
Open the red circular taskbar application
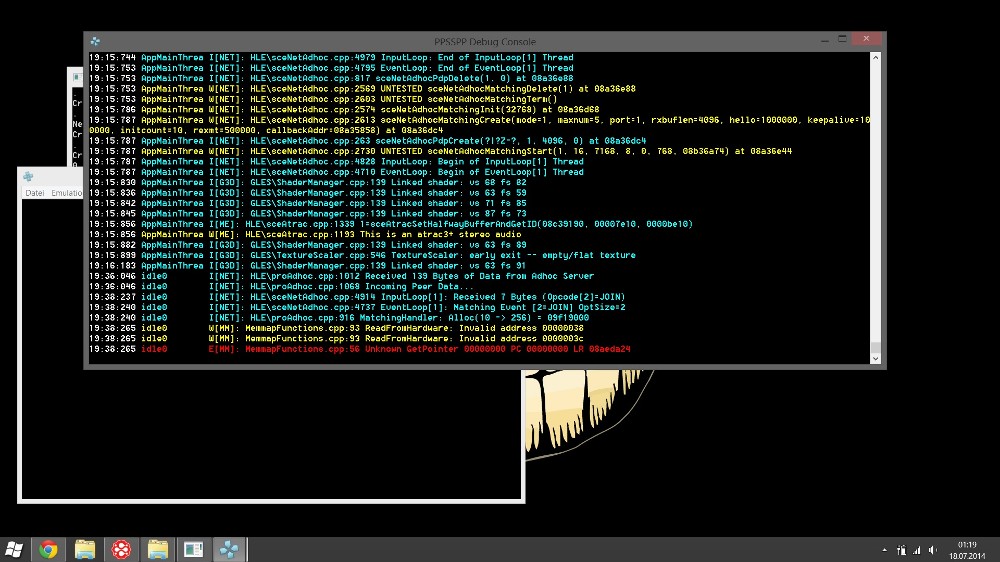[x=121, y=549]
